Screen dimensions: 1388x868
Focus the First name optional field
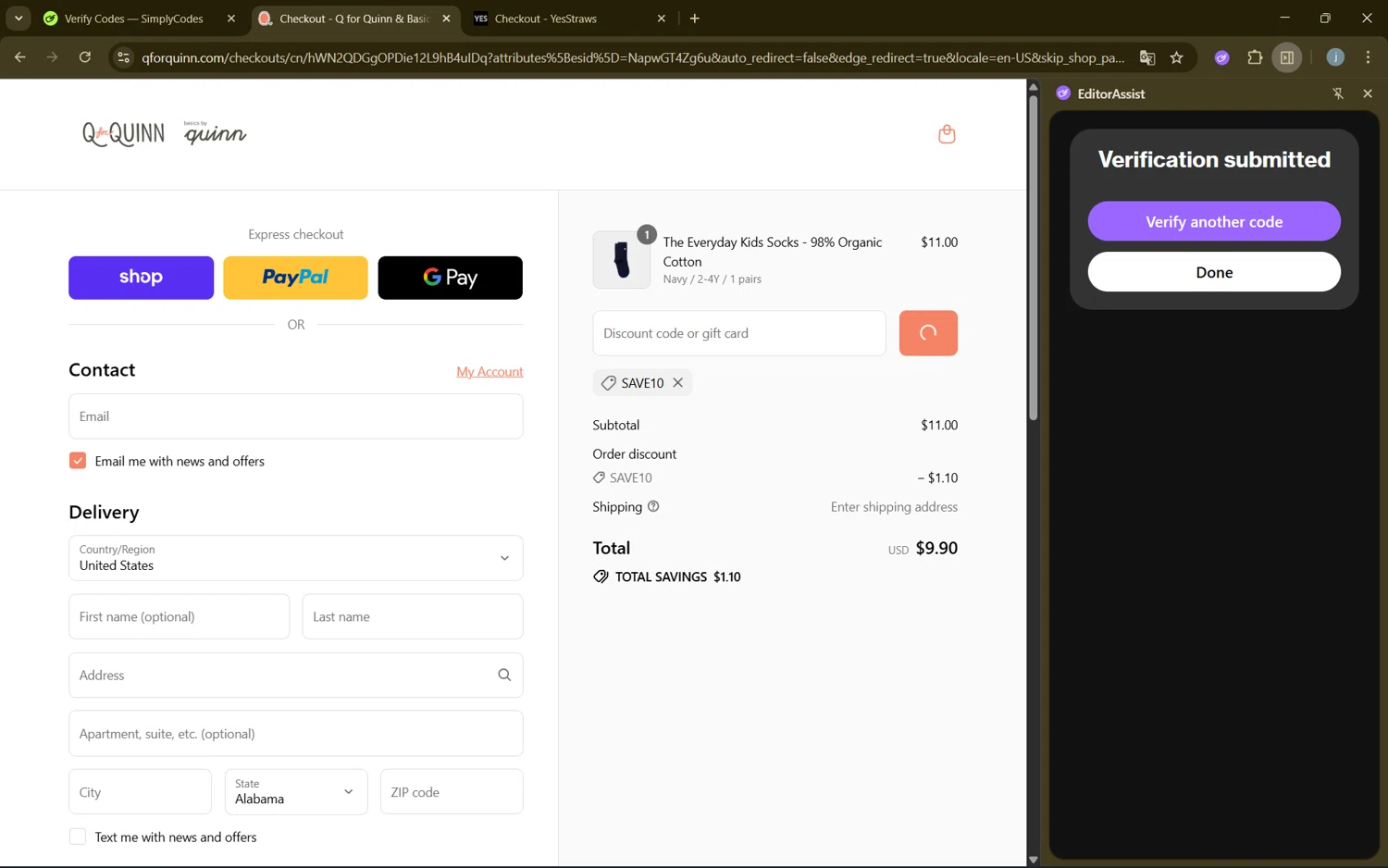(180, 616)
